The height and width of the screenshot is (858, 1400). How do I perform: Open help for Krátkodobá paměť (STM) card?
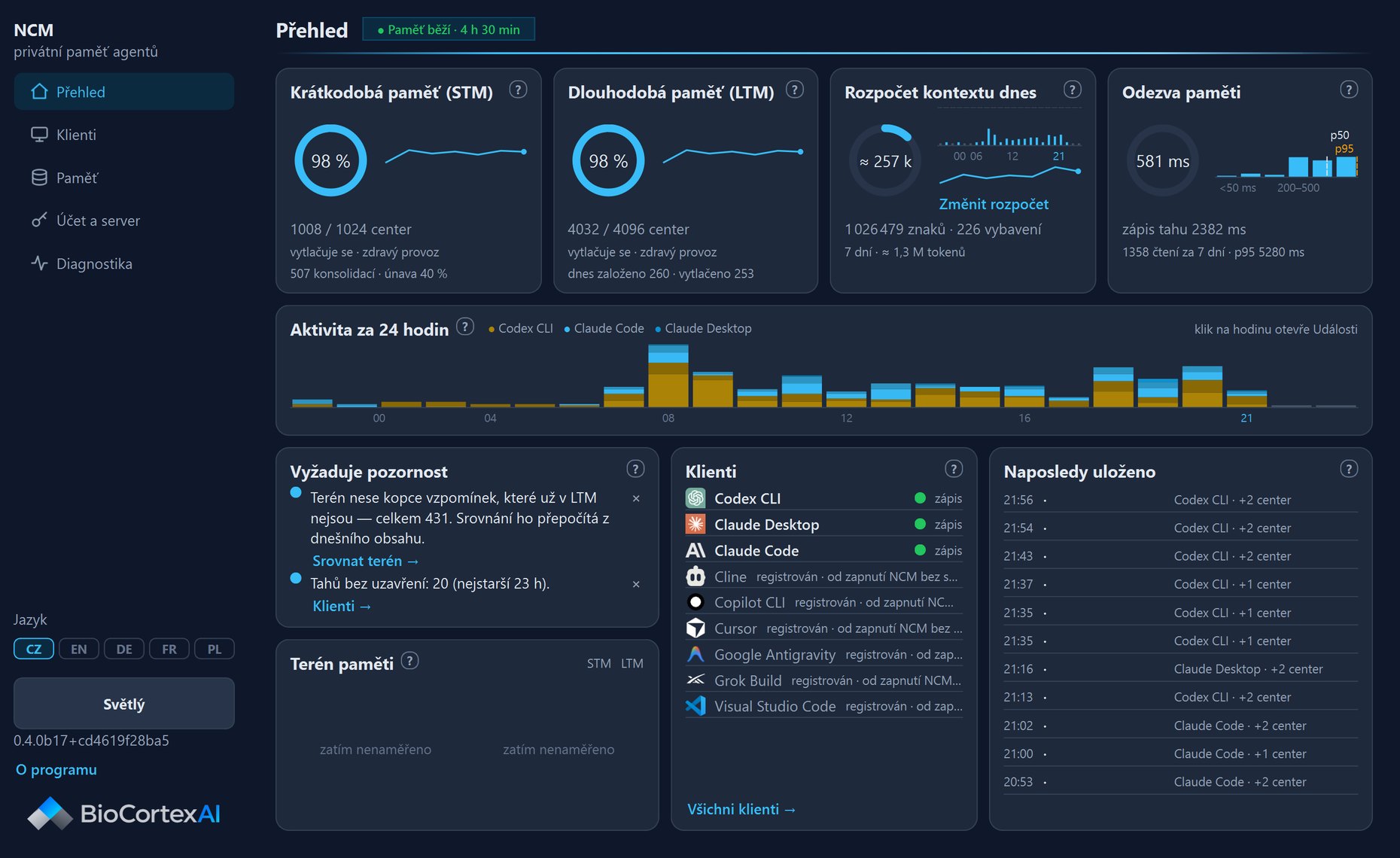[x=518, y=90]
